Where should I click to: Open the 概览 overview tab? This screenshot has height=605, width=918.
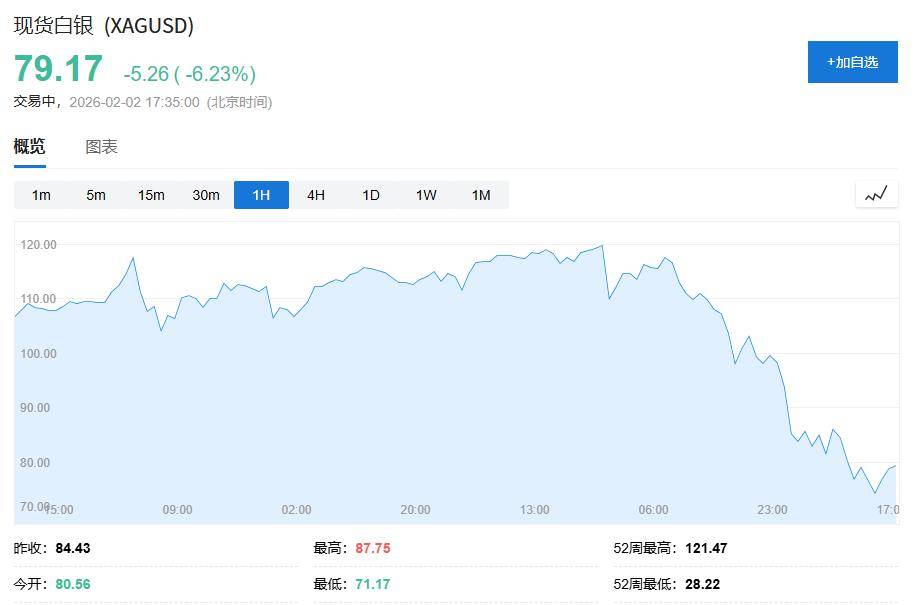click(29, 147)
